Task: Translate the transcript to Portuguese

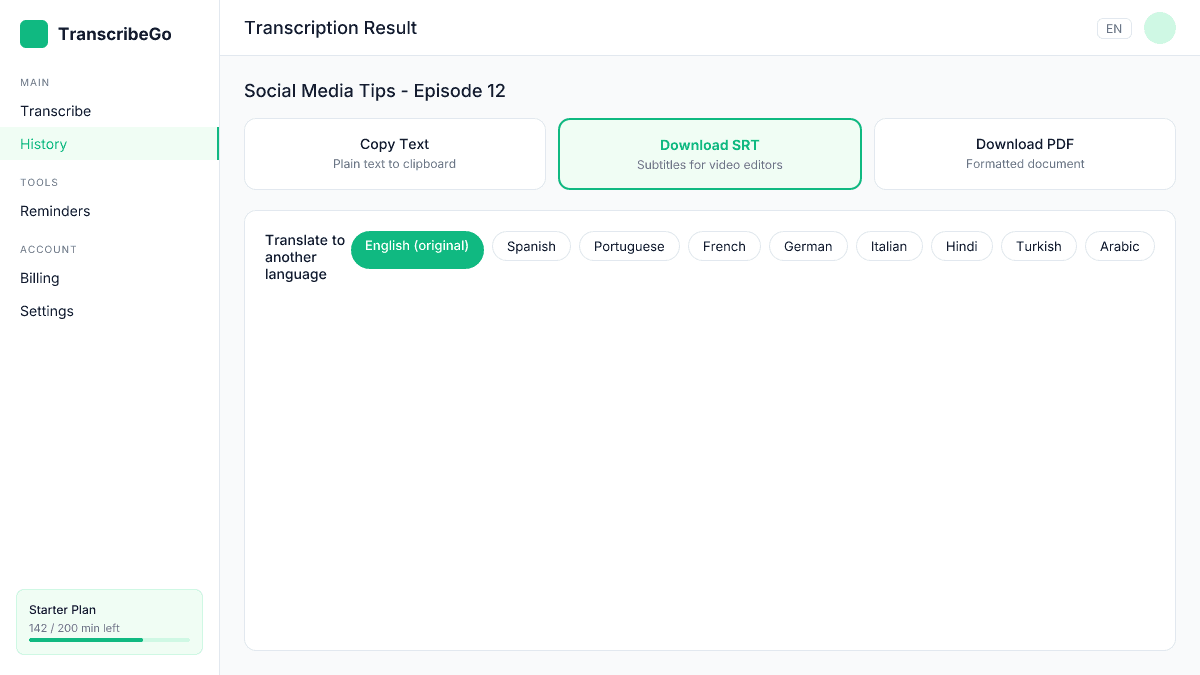Action: click(x=629, y=246)
